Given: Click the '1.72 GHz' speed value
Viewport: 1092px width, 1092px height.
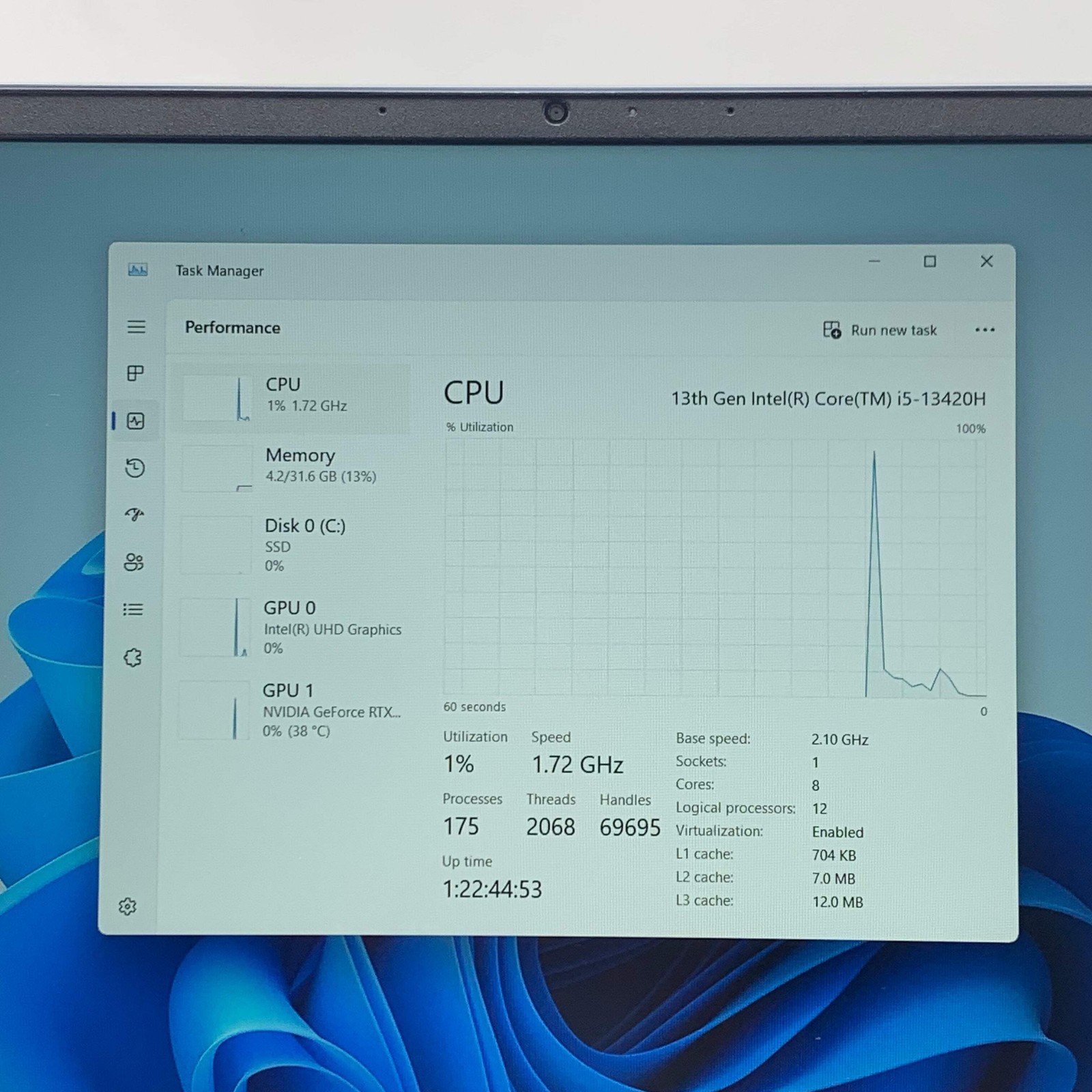Looking at the screenshot, I should coord(577,764).
